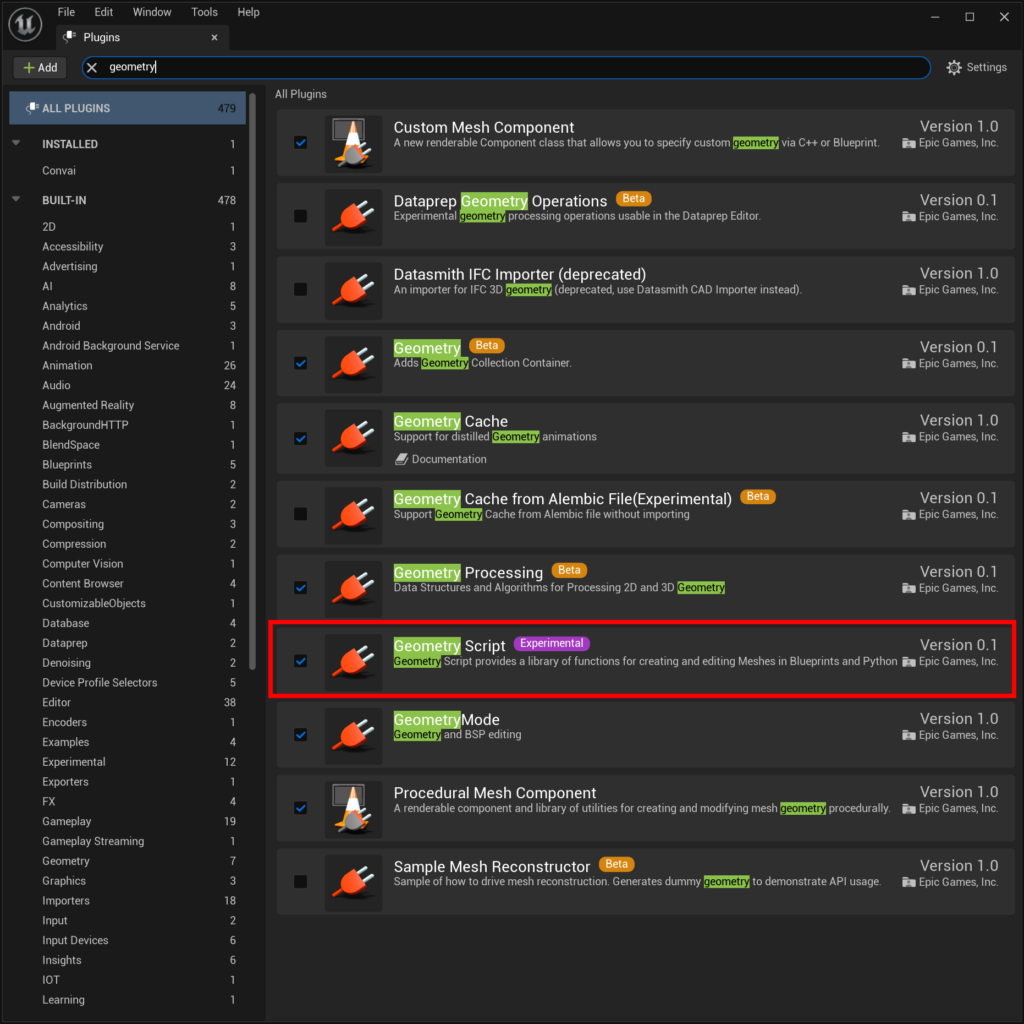Click the Geometry Cache from Alembic plug icon
This screenshot has width=1024, height=1024.
[353, 515]
